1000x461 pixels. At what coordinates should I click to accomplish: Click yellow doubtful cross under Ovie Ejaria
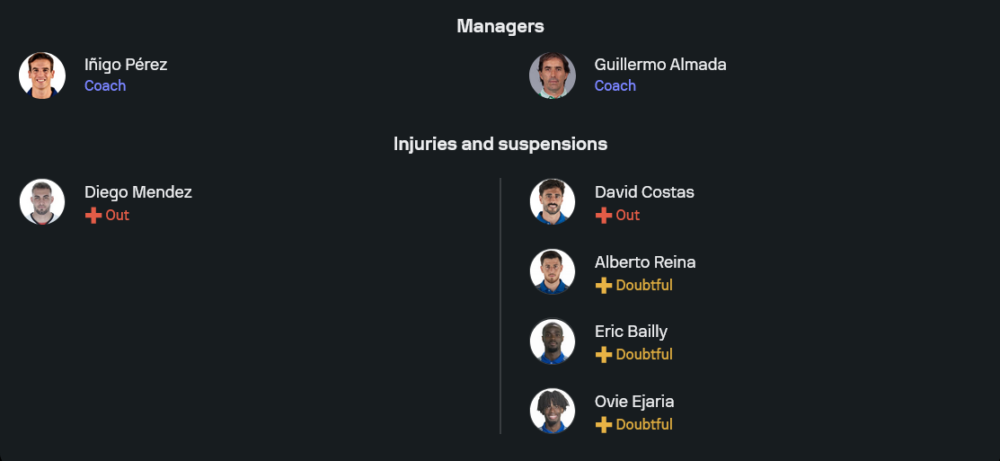[603, 425]
